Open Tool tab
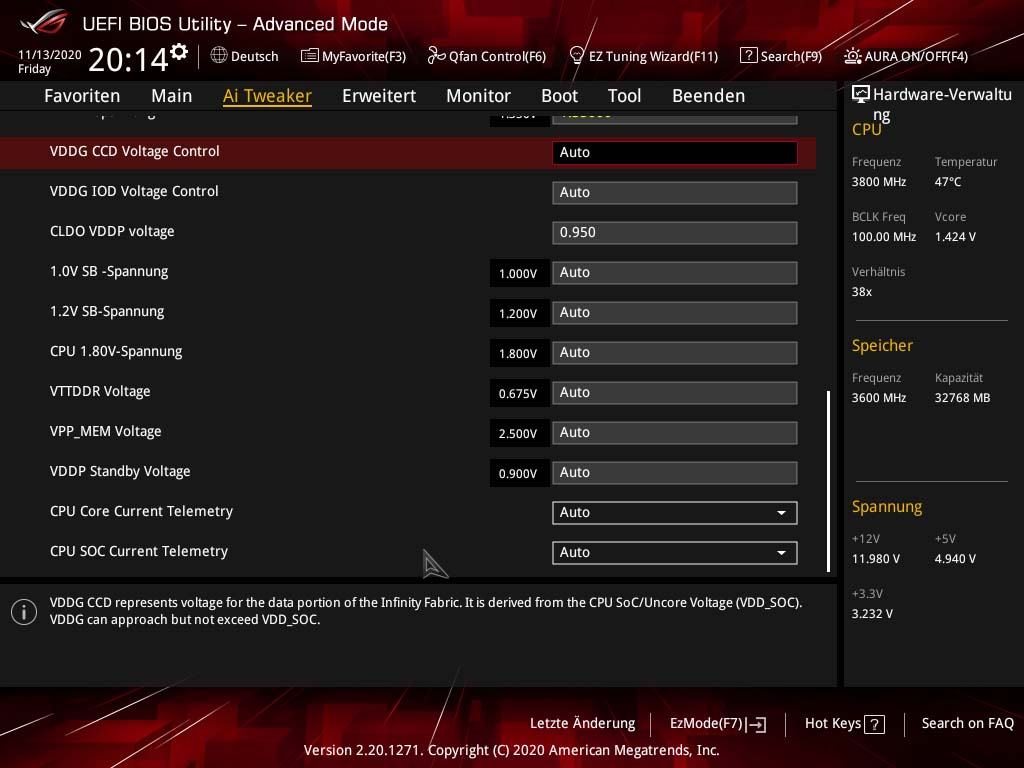 [x=624, y=96]
